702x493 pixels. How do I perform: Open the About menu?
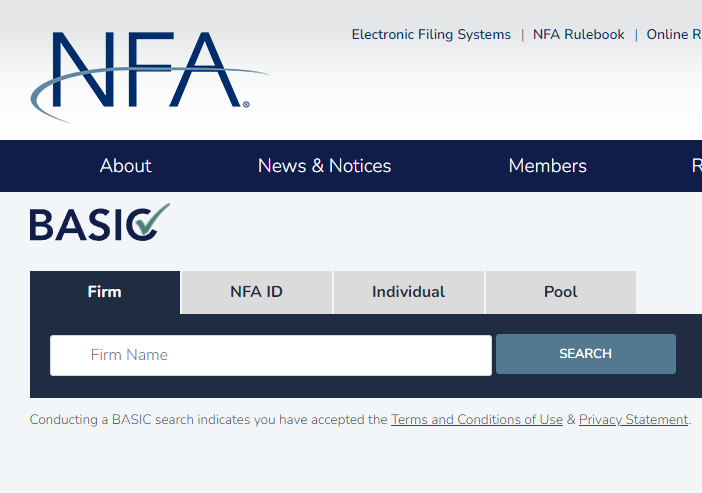pos(125,166)
